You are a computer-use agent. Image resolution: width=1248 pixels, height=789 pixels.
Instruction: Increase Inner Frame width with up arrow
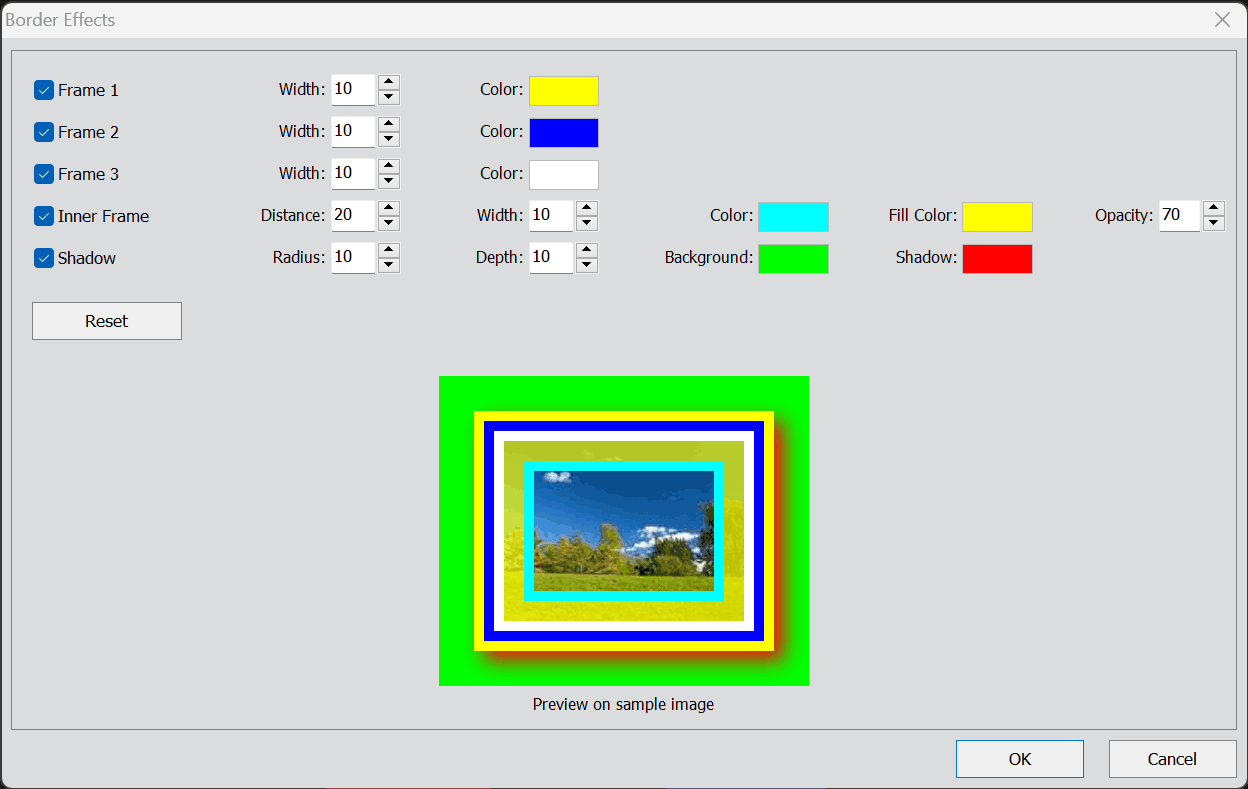[587, 208]
